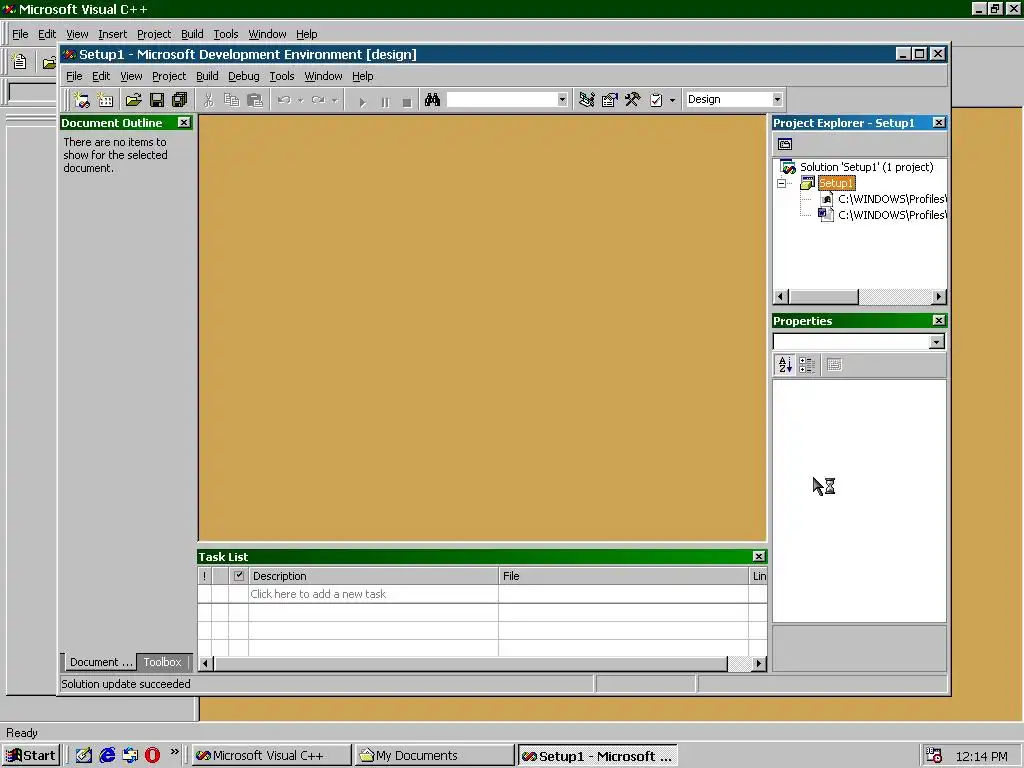Close the Task List panel

click(x=758, y=556)
